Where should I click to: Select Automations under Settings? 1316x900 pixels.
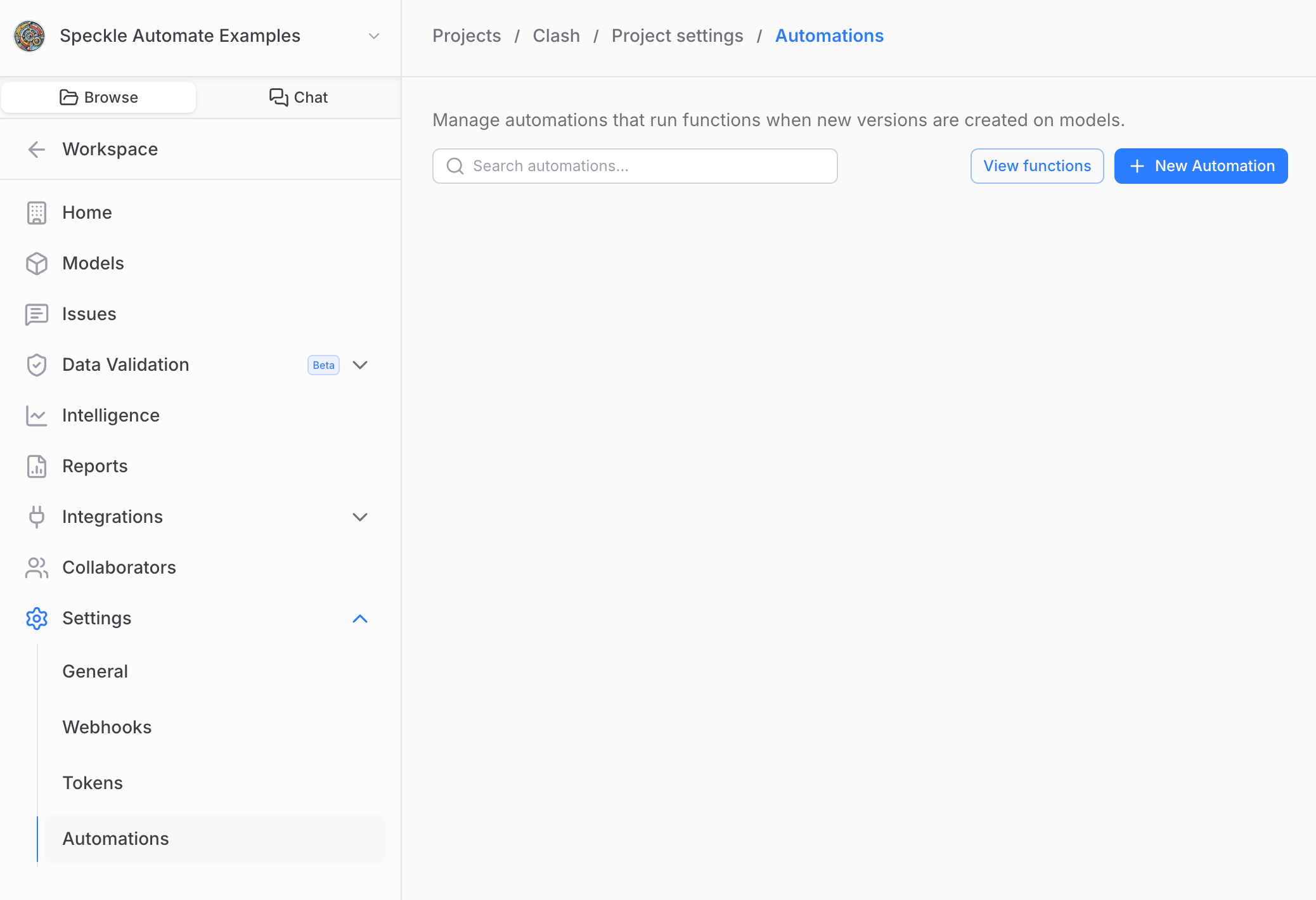click(214, 839)
